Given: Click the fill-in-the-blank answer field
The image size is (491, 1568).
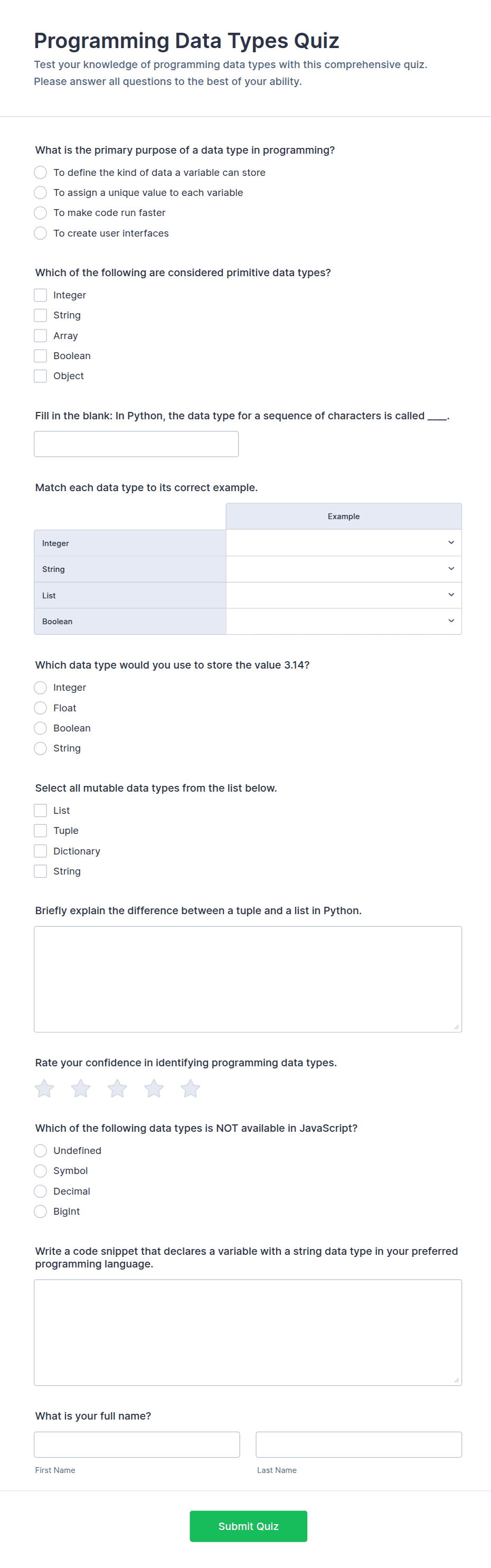Looking at the screenshot, I should [x=136, y=444].
